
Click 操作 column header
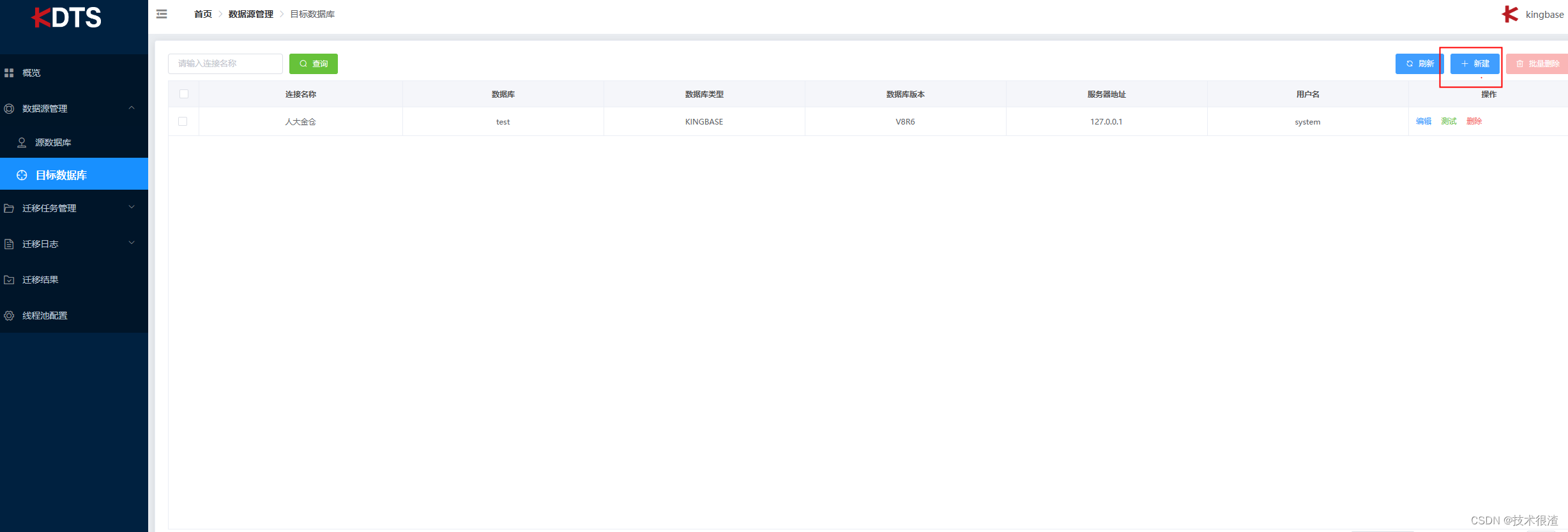(x=1489, y=94)
